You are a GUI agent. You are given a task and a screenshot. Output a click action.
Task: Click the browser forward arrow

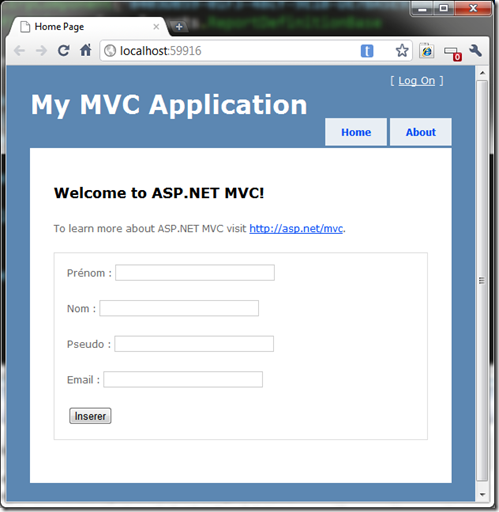[x=41, y=51]
